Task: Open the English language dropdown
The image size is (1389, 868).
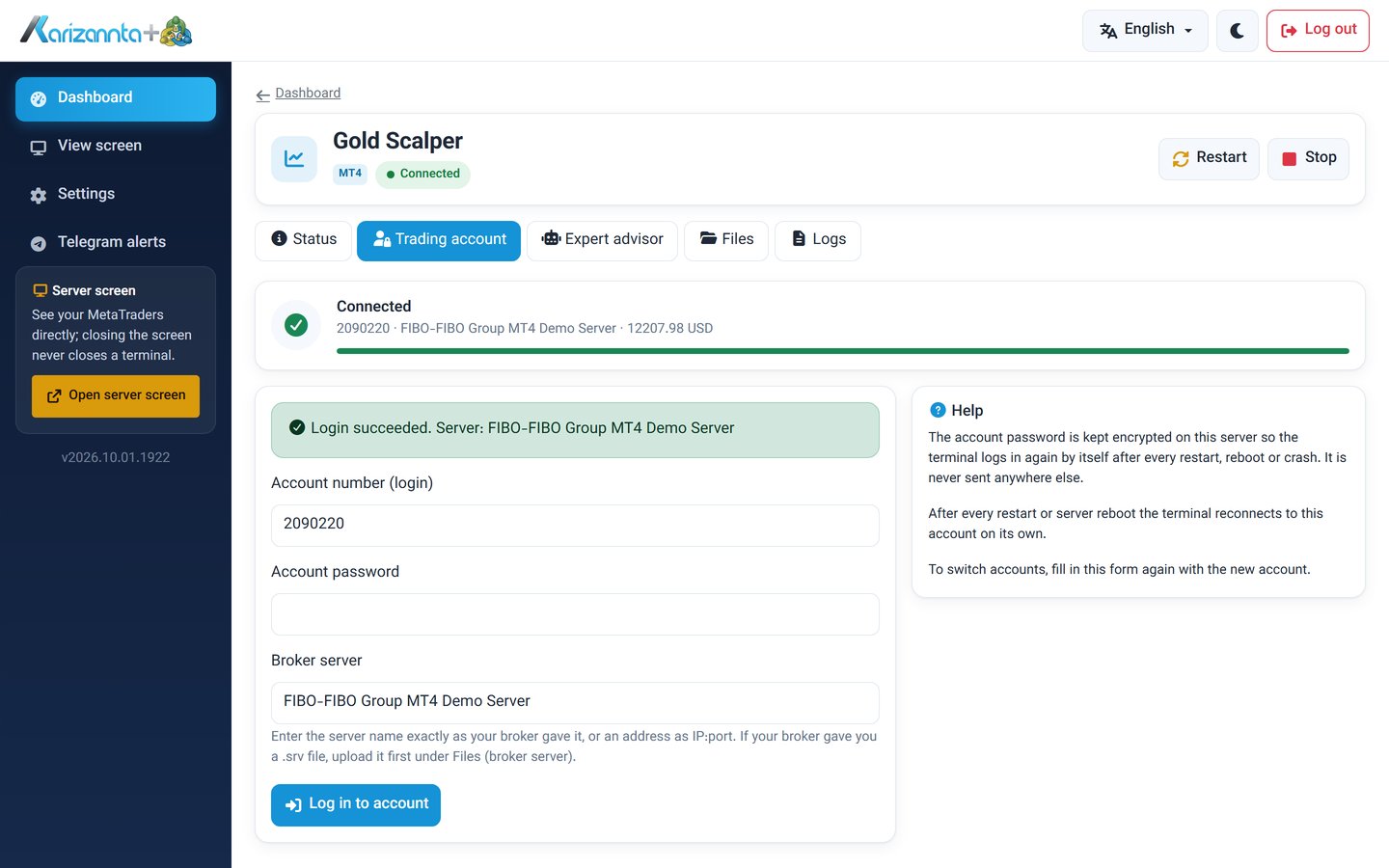Action: (1145, 31)
